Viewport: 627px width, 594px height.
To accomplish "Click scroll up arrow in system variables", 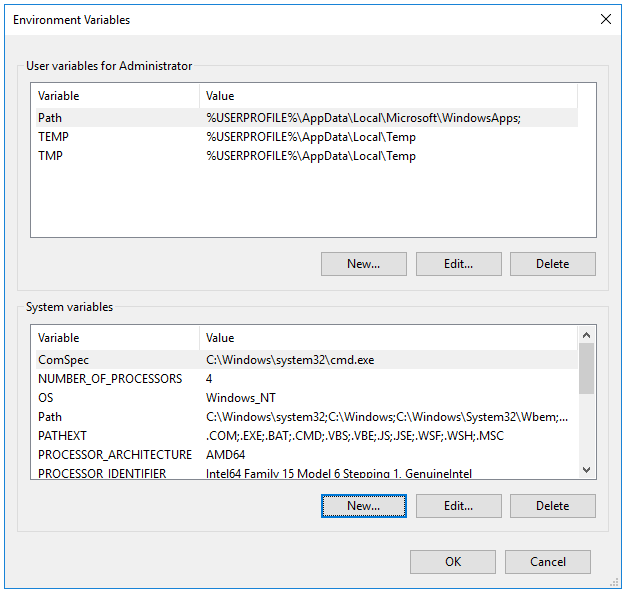I will coord(586,335).
